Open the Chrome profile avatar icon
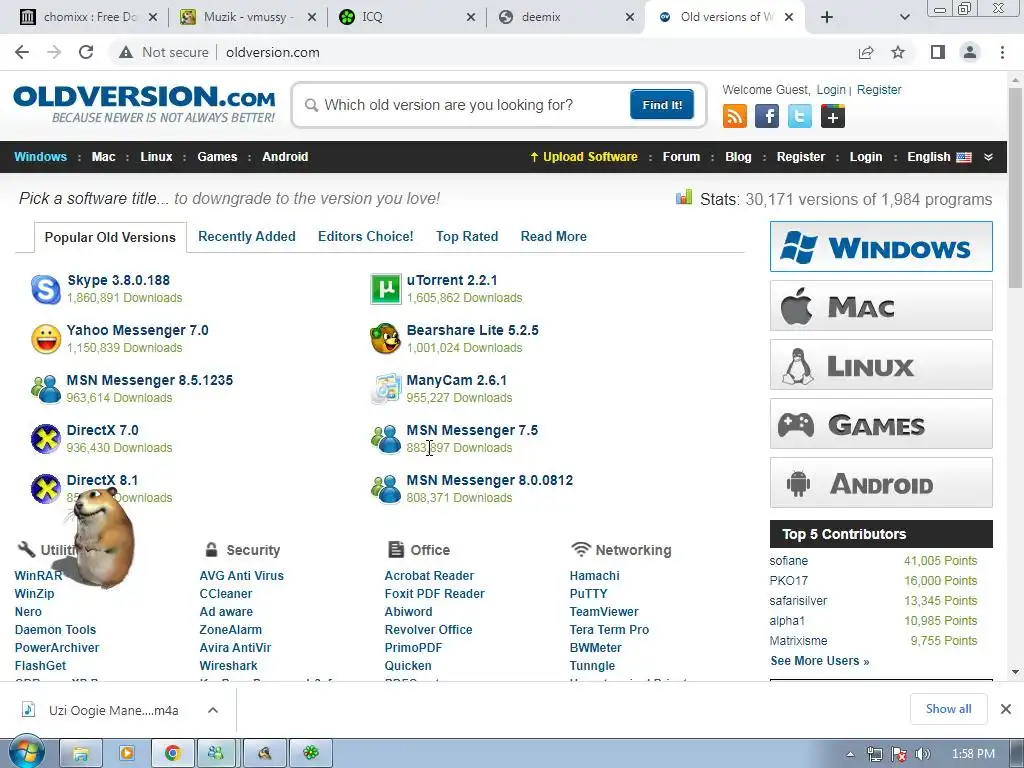This screenshot has width=1024, height=768. pyautogui.click(x=970, y=52)
